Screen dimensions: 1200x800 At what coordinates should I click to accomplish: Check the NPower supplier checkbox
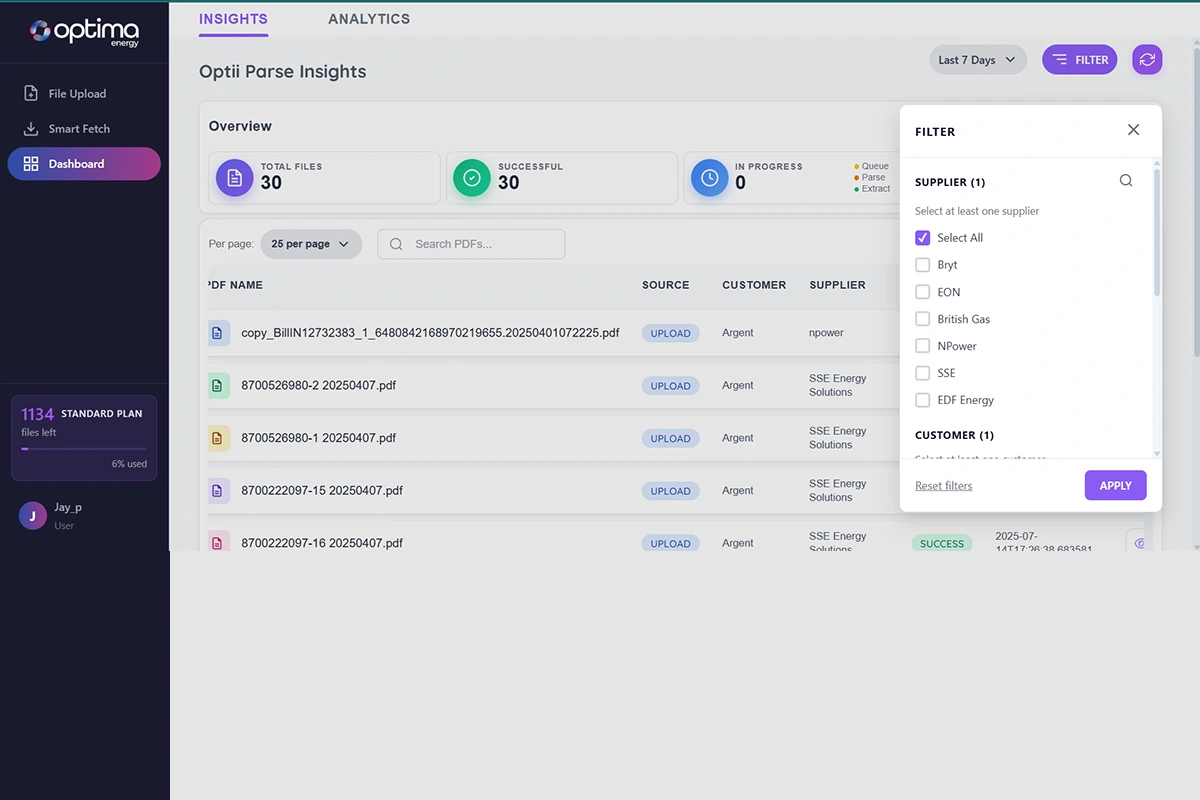click(923, 346)
